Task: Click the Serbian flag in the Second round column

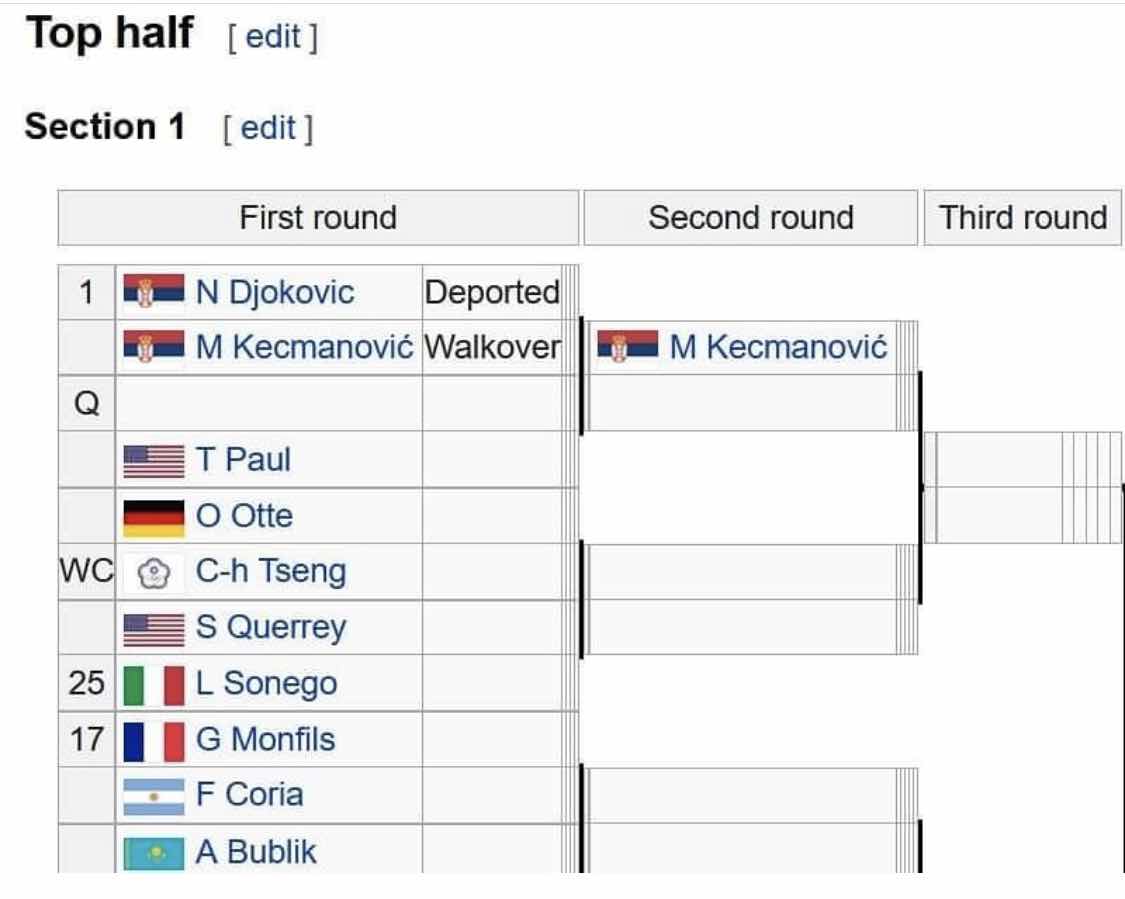Action: click(x=627, y=346)
